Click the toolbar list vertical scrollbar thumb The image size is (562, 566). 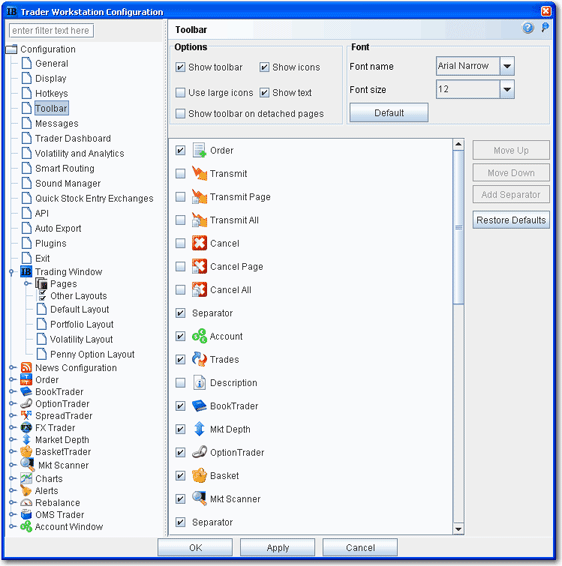(458, 227)
